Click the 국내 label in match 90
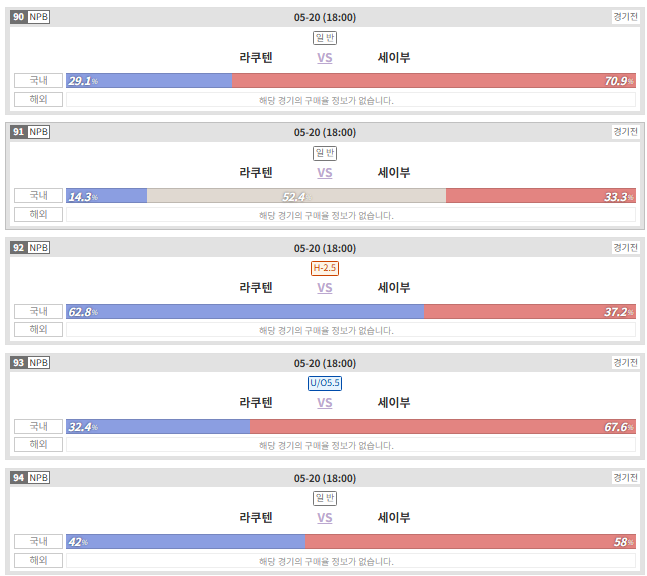Viewport: 647px width, 576px height. [38, 80]
